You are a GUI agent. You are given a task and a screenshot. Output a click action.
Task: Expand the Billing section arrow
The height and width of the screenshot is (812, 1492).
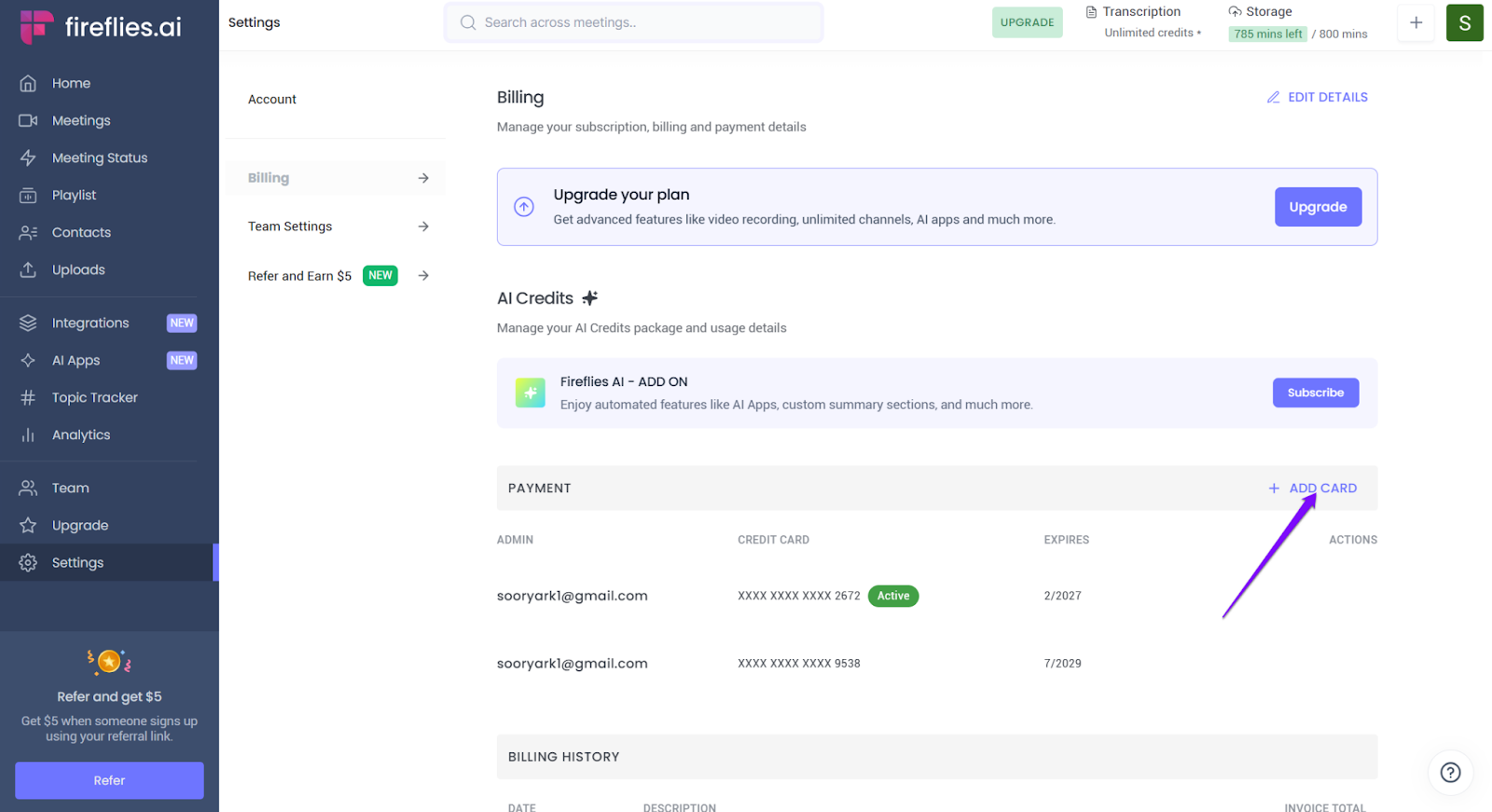423,178
